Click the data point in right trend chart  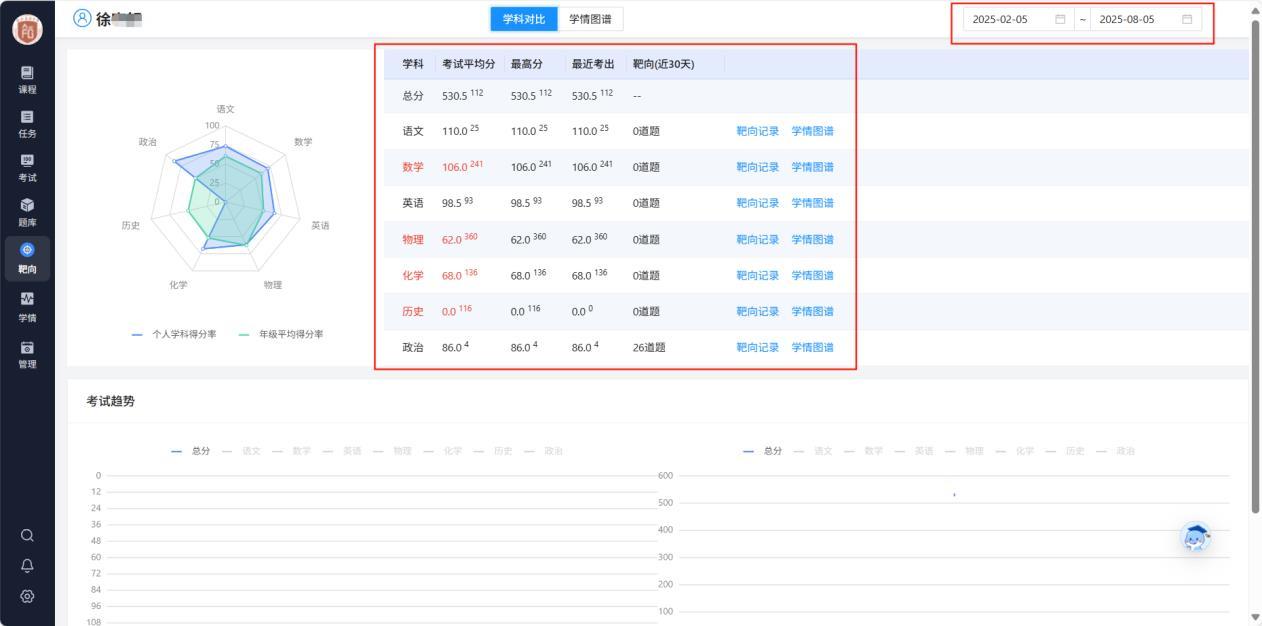[x=954, y=495]
